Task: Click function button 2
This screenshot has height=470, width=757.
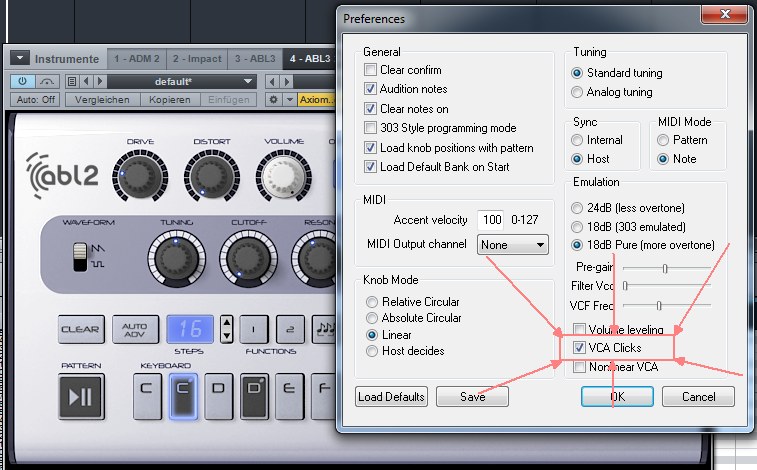Action: pos(290,329)
